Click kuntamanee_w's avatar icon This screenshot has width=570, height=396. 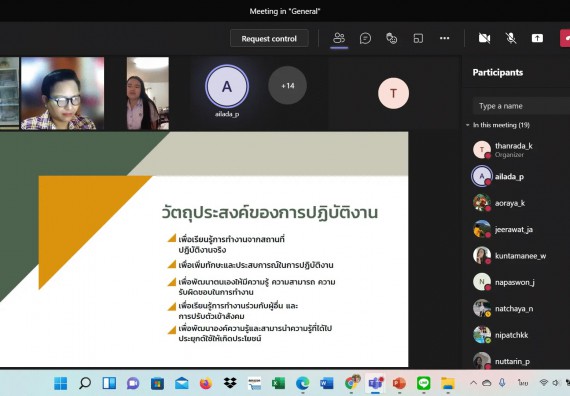coord(482,255)
